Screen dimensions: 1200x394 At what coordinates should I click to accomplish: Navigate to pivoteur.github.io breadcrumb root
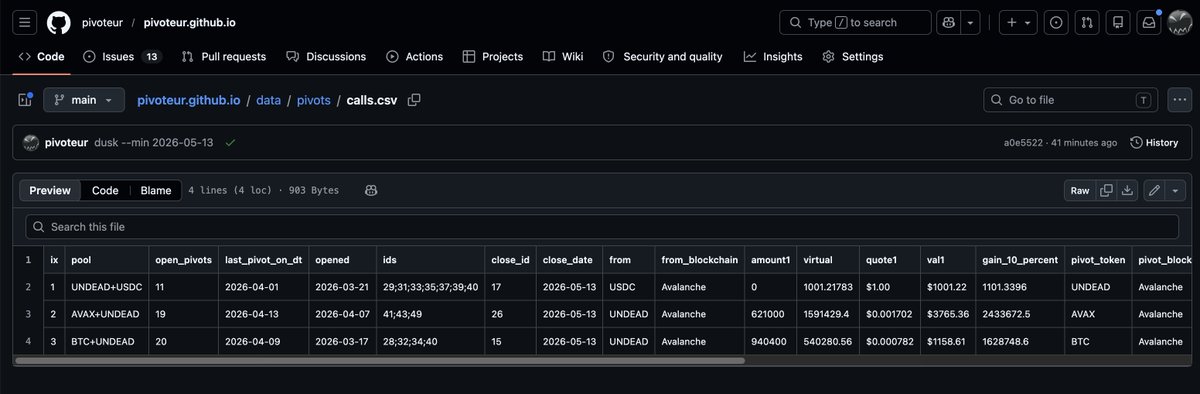(190, 100)
